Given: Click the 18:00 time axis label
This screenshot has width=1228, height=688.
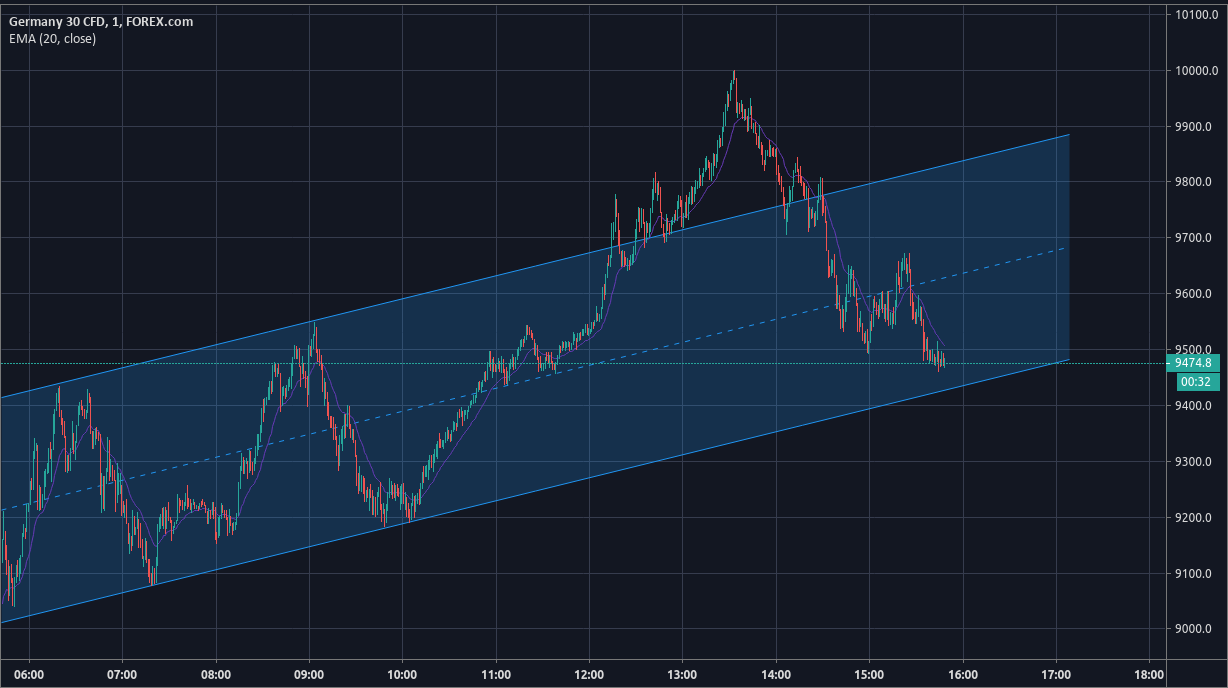Looking at the screenshot, I should (1149, 674).
